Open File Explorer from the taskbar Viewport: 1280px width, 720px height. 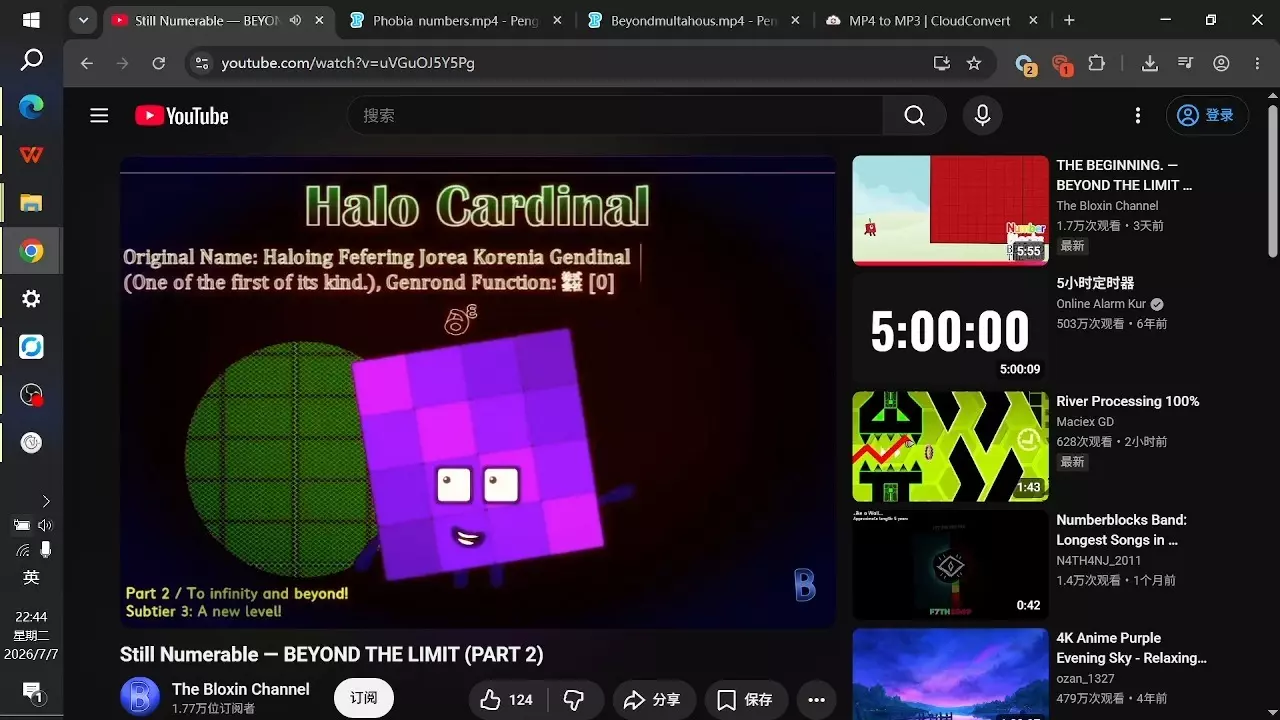(x=32, y=203)
